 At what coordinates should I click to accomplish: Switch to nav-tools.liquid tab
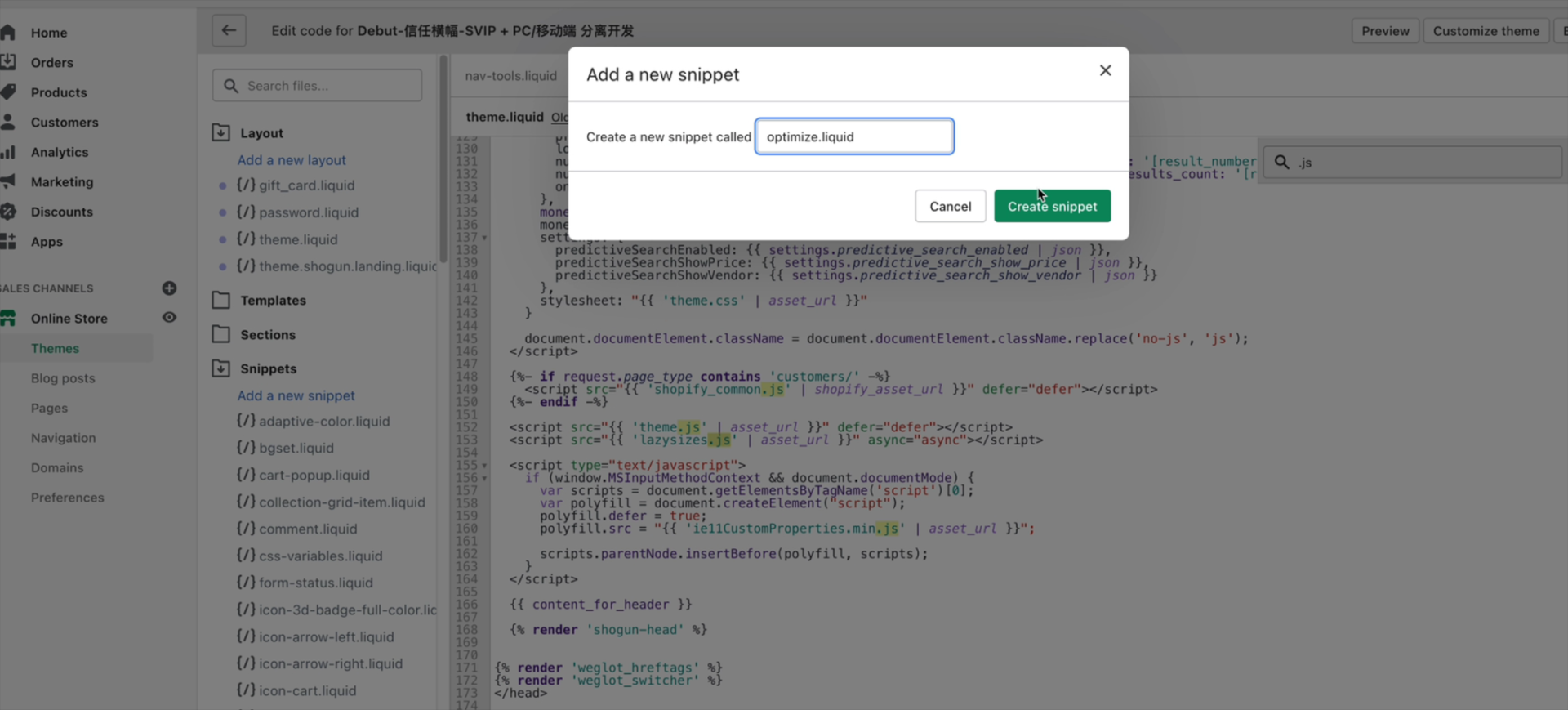[510, 76]
